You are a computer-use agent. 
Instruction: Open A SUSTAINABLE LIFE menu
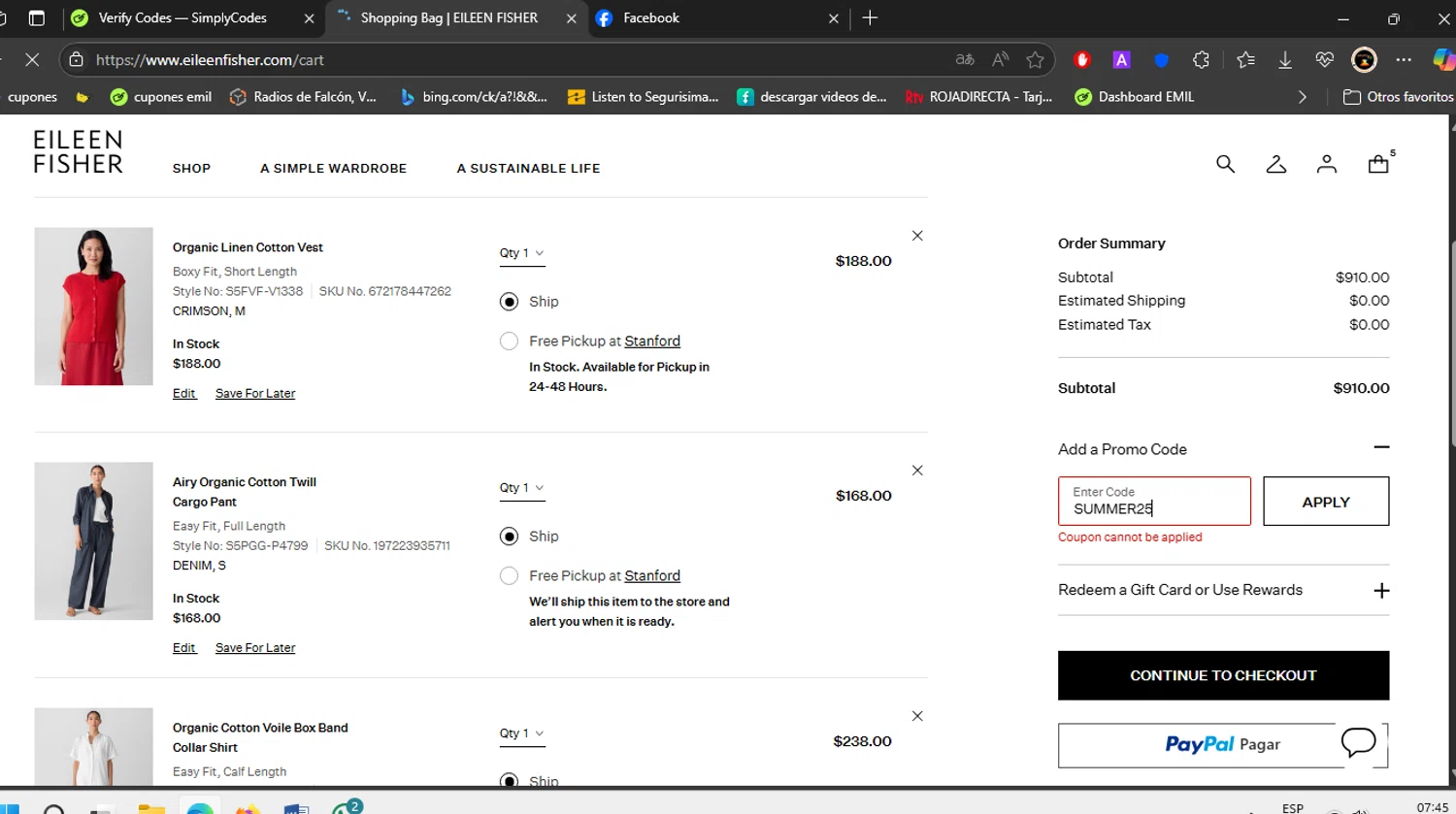coord(528,168)
